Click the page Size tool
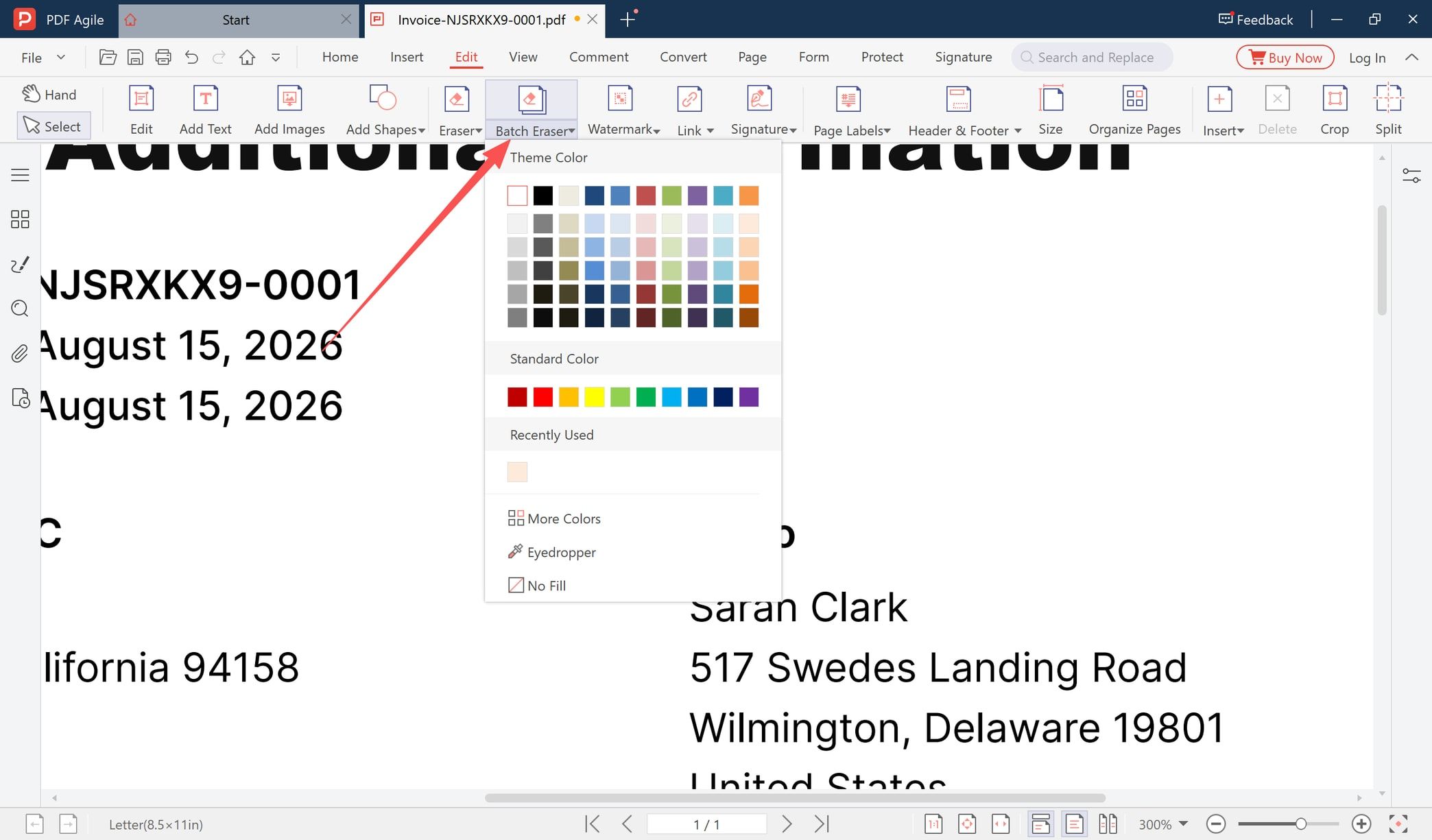Screen dimensions: 1432x840 pos(1050,110)
